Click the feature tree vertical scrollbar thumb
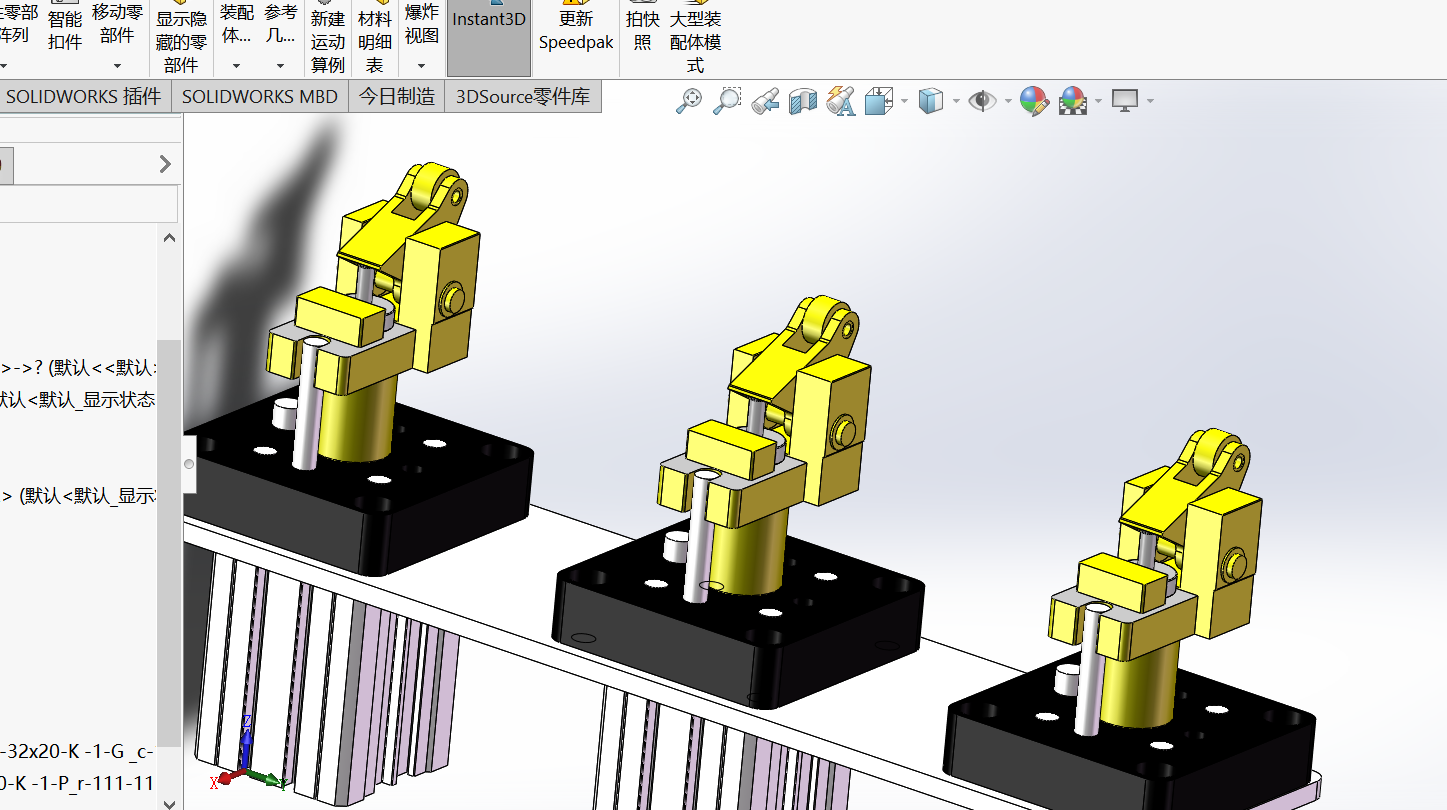Screen dimensions: 1447x810 click(x=169, y=543)
